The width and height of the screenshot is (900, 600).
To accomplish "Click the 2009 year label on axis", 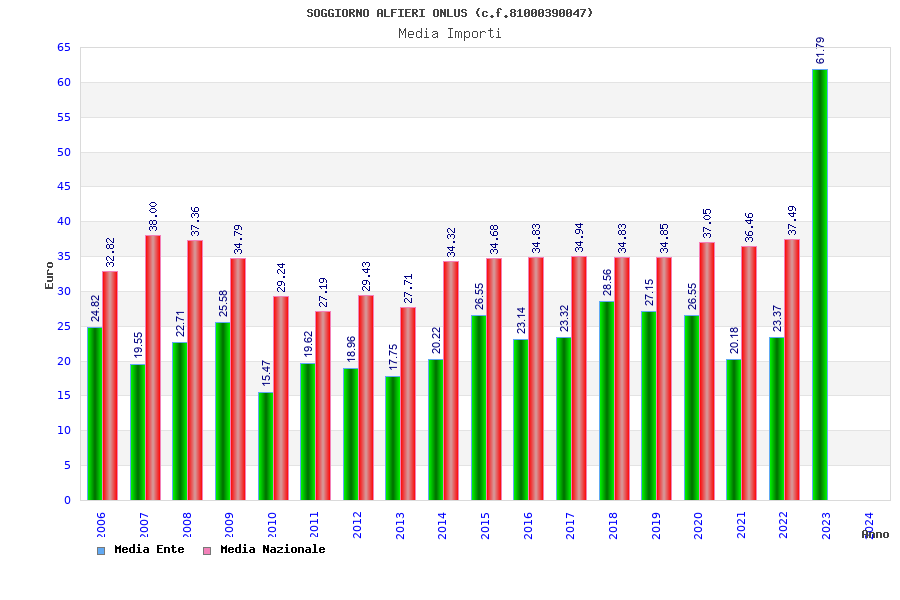I will click(x=230, y=525).
